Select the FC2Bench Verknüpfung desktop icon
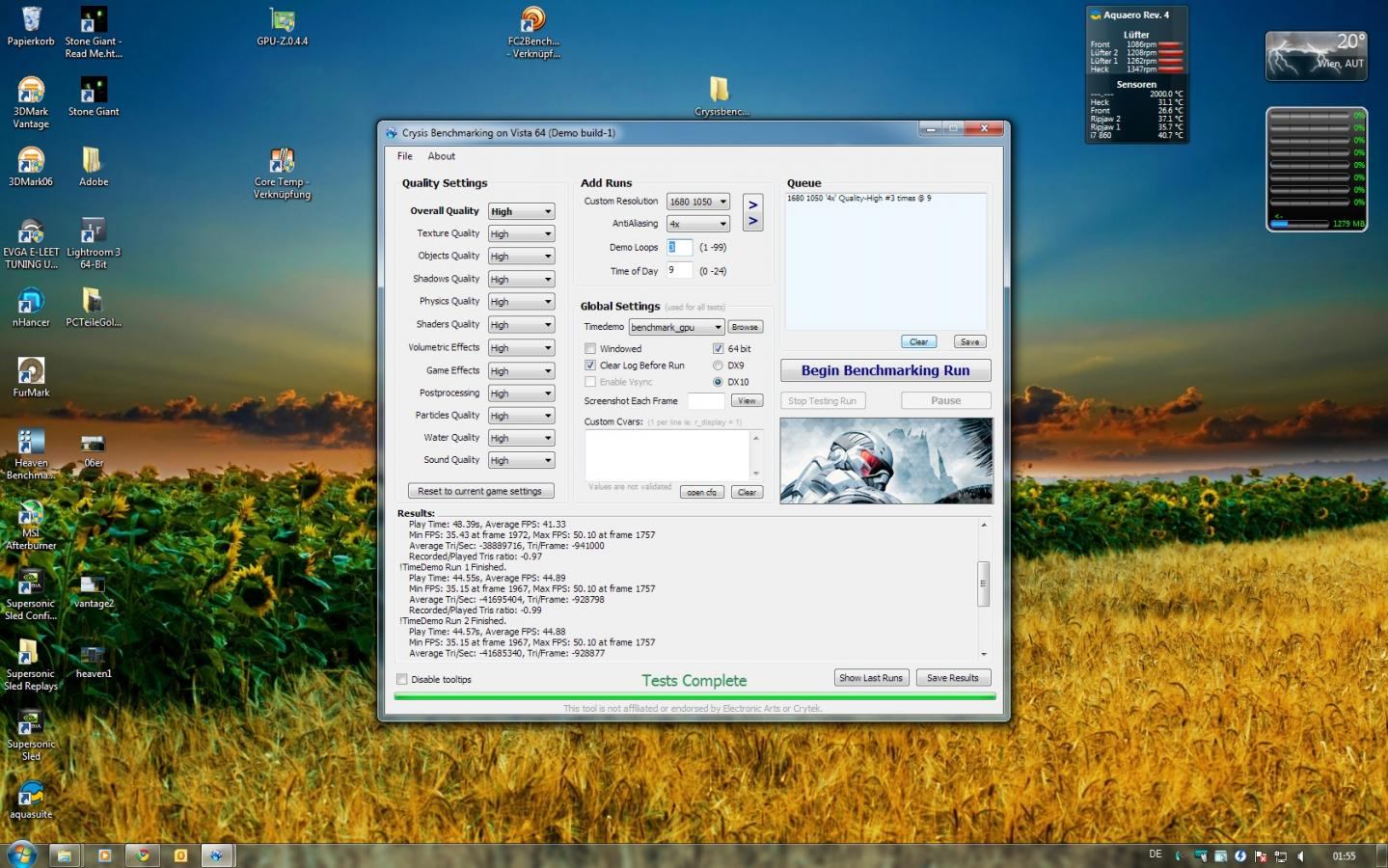1388x868 pixels. (532, 32)
